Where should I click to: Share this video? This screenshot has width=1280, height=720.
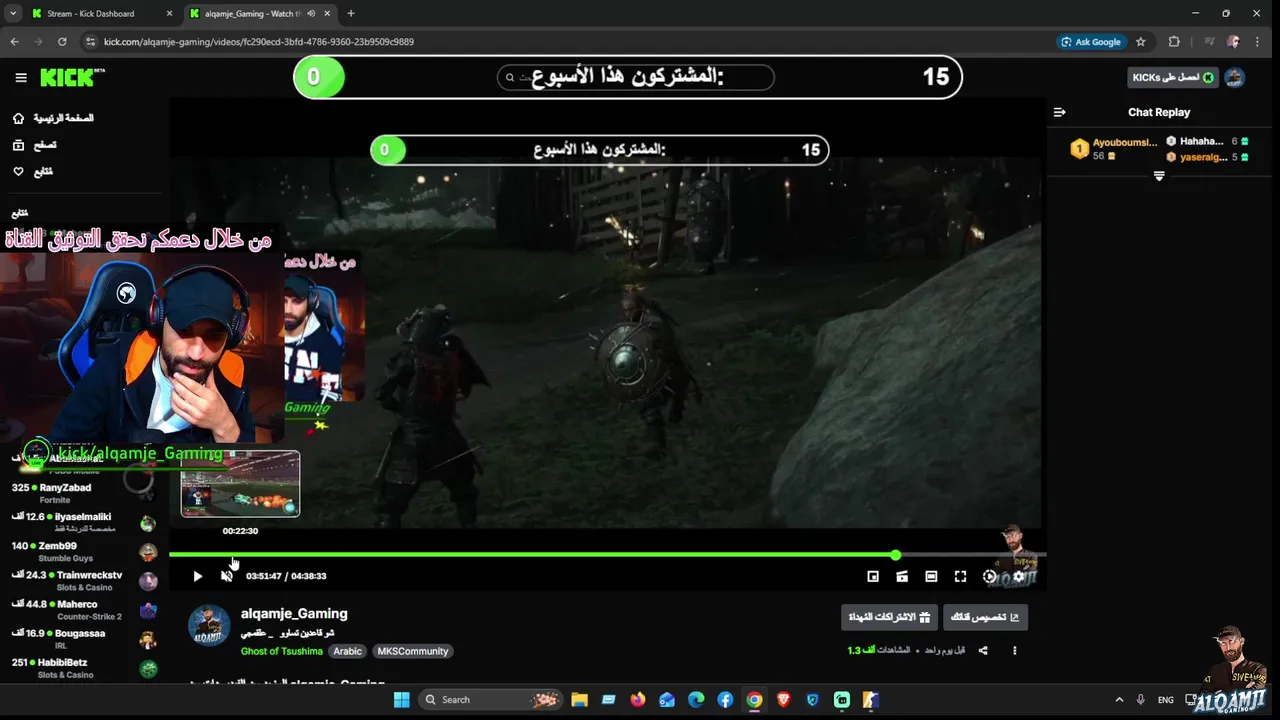pyautogui.click(x=983, y=651)
